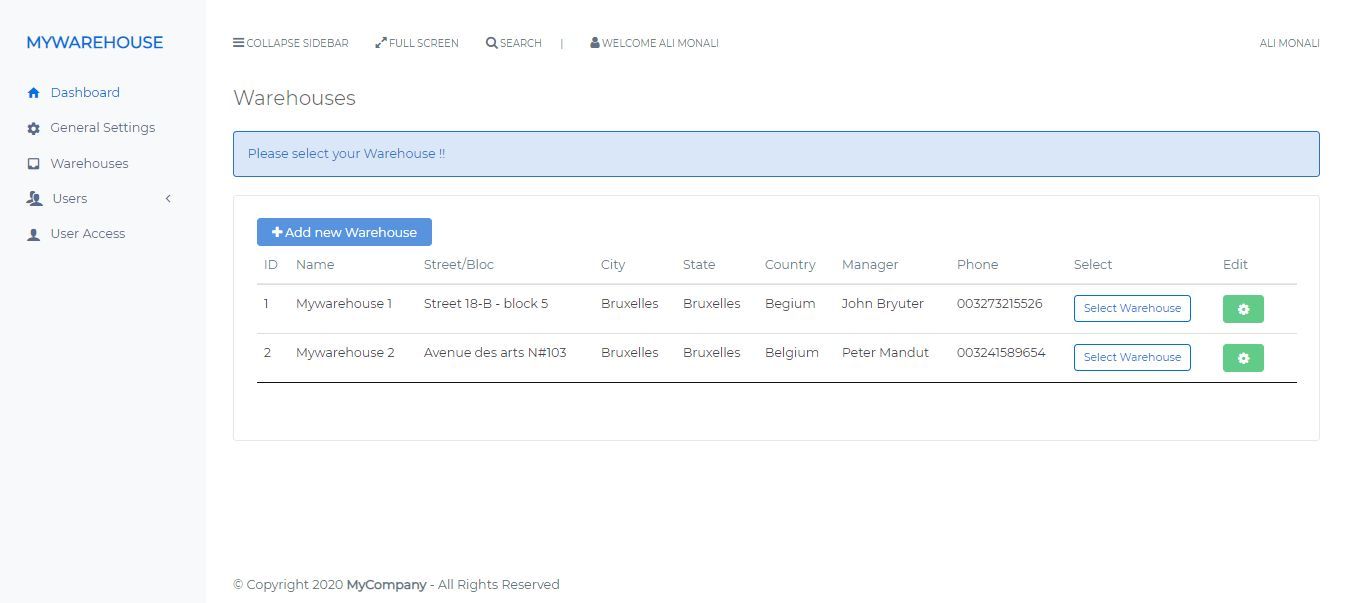
Task: Click the Users group icon
Action: click(x=34, y=199)
